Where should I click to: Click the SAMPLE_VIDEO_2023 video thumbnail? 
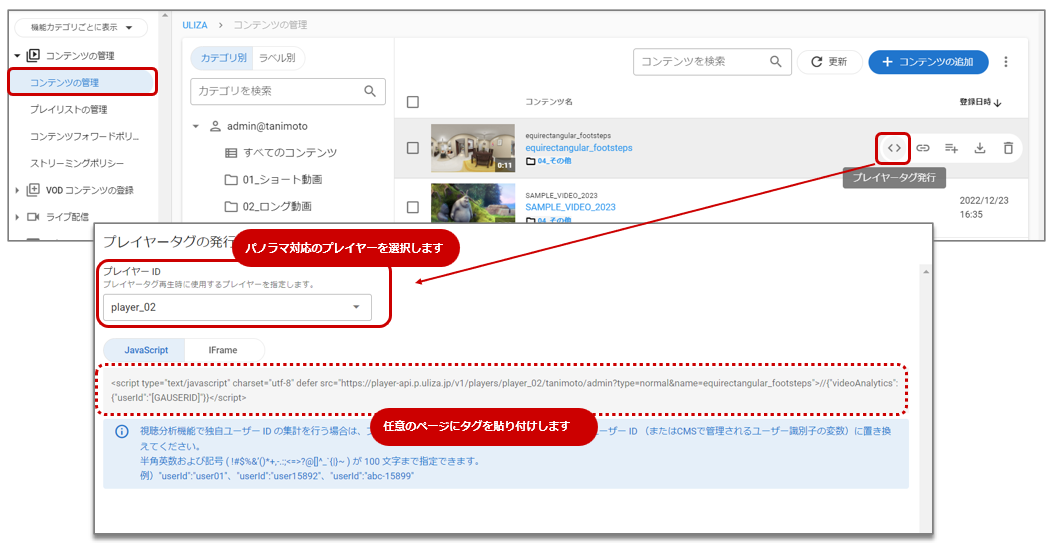[473, 203]
